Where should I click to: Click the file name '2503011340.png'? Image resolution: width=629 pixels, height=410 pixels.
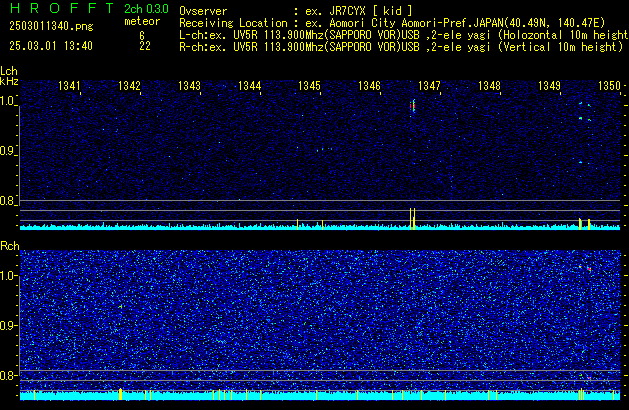(x=51, y=26)
